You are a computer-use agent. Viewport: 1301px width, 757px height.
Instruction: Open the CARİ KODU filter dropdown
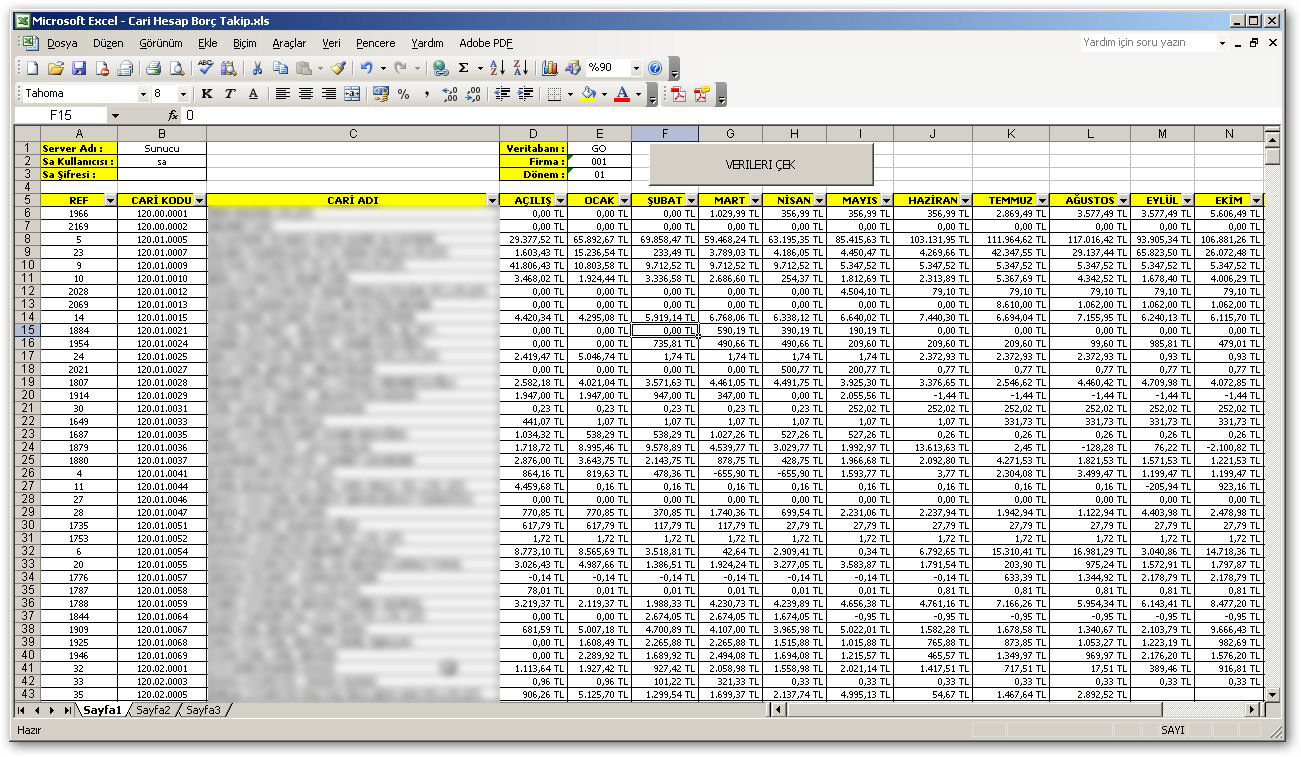coord(199,201)
